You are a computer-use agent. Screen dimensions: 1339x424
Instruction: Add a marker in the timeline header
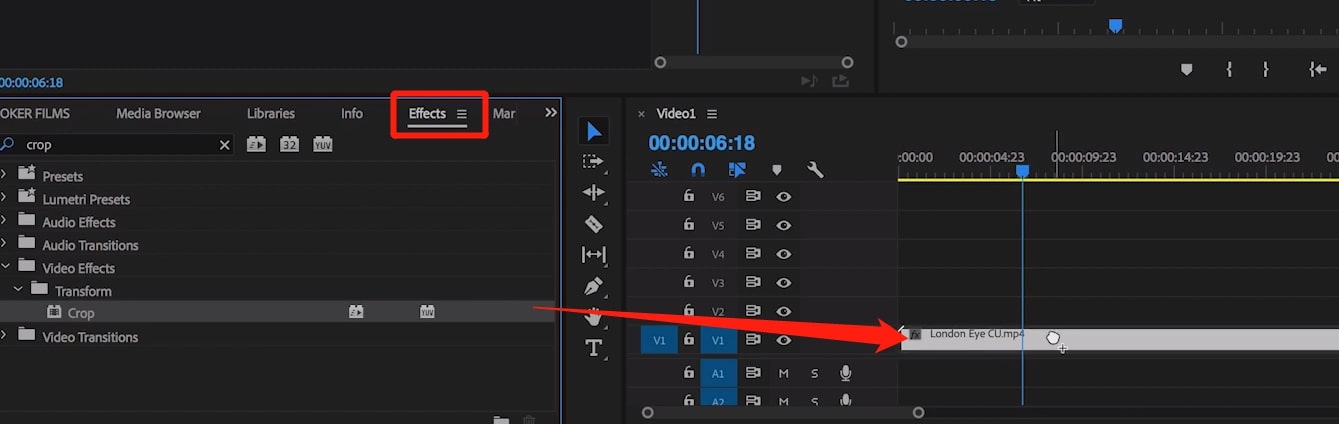pyautogui.click(x=777, y=170)
